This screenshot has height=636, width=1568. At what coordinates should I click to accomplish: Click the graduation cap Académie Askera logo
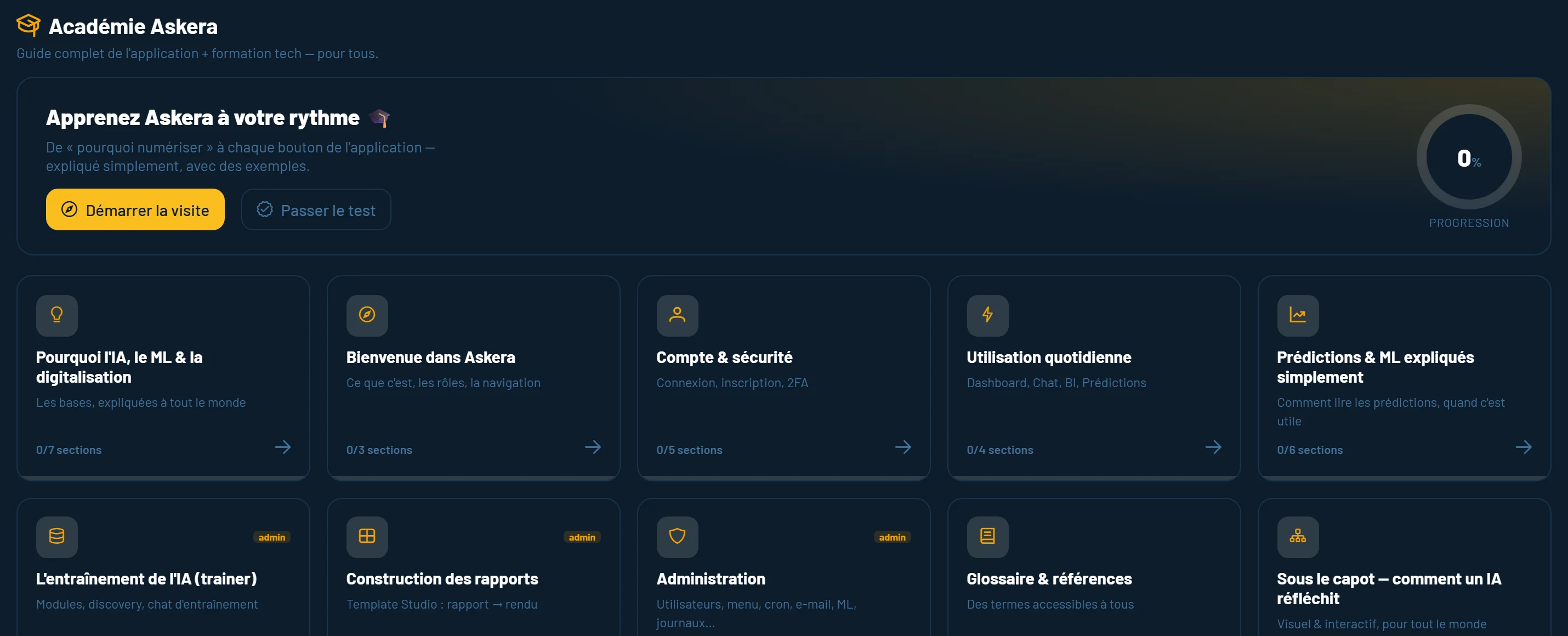[x=28, y=25]
